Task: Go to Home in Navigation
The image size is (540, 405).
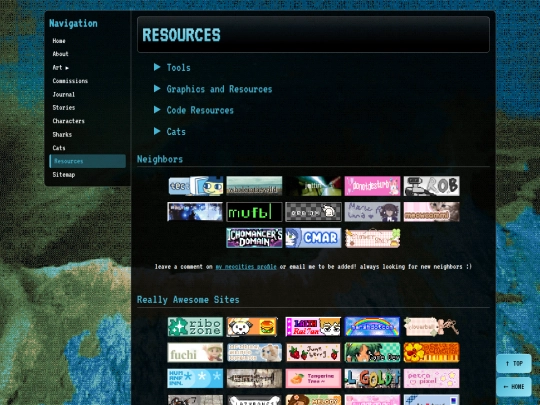Action: (59, 41)
